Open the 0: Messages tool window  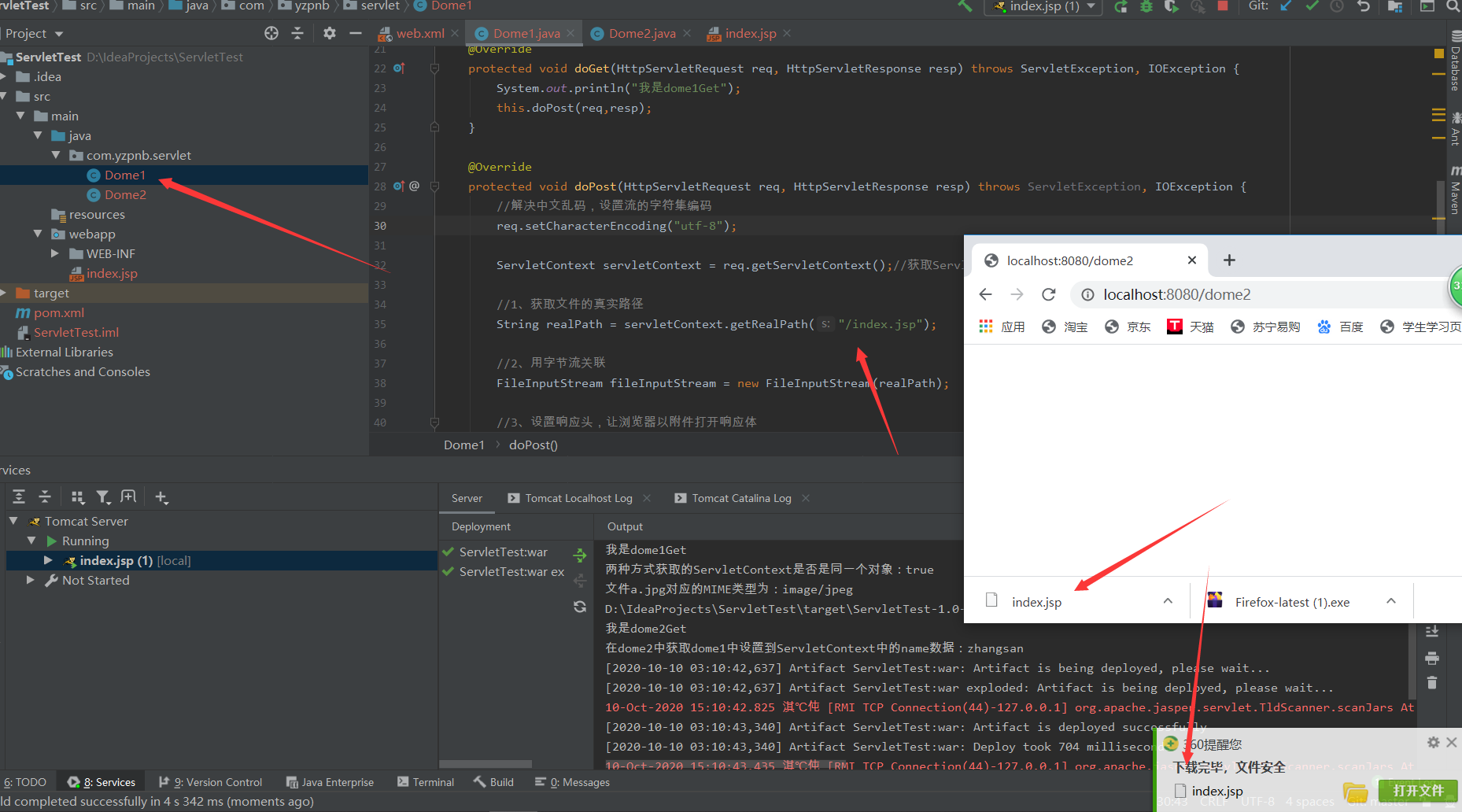(x=572, y=782)
